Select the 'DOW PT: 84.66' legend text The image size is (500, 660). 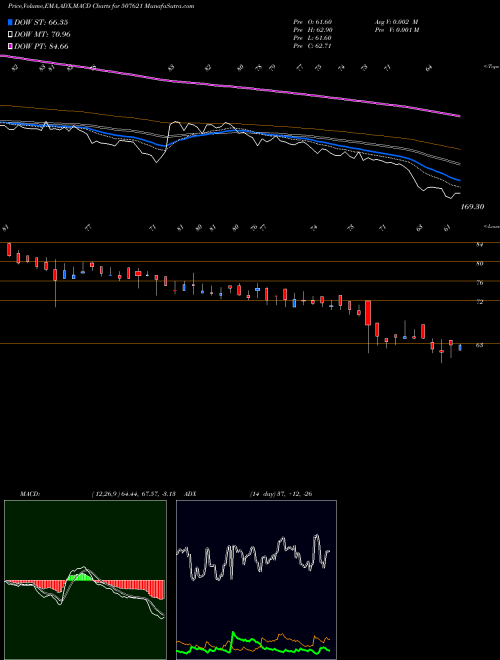(x=41, y=46)
